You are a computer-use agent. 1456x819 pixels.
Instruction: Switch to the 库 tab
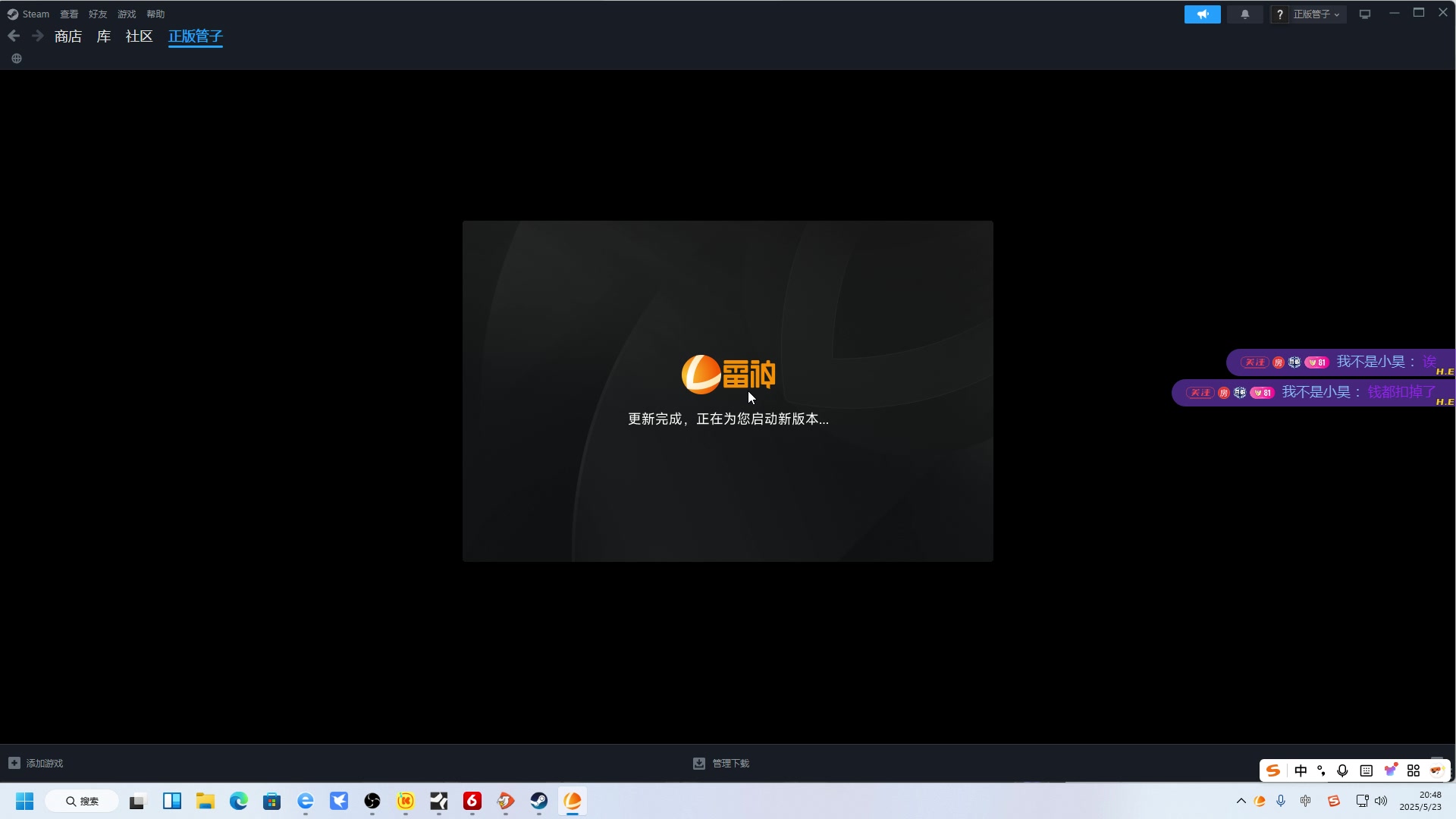104,36
